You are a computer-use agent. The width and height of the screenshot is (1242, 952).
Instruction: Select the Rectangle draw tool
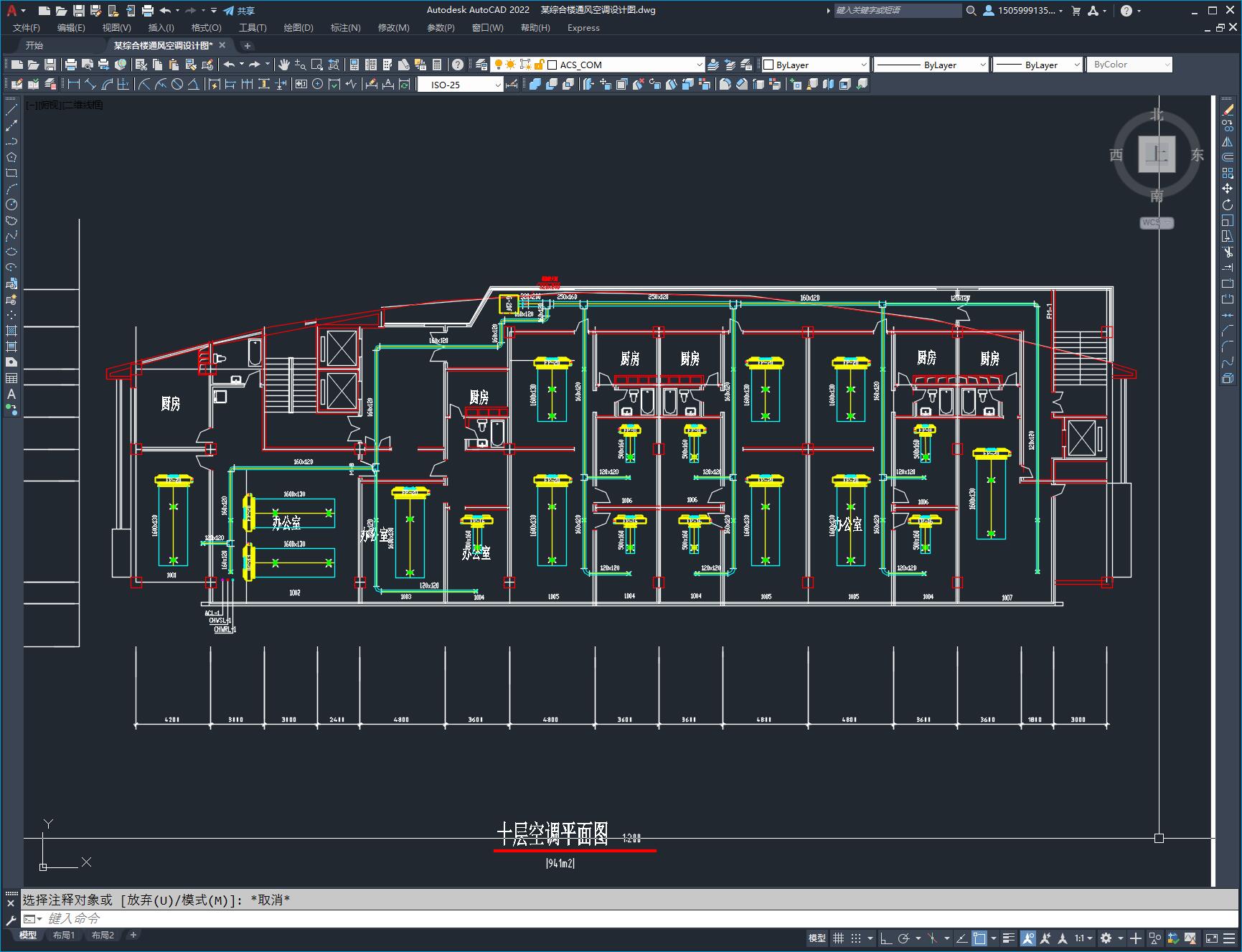tap(11, 173)
